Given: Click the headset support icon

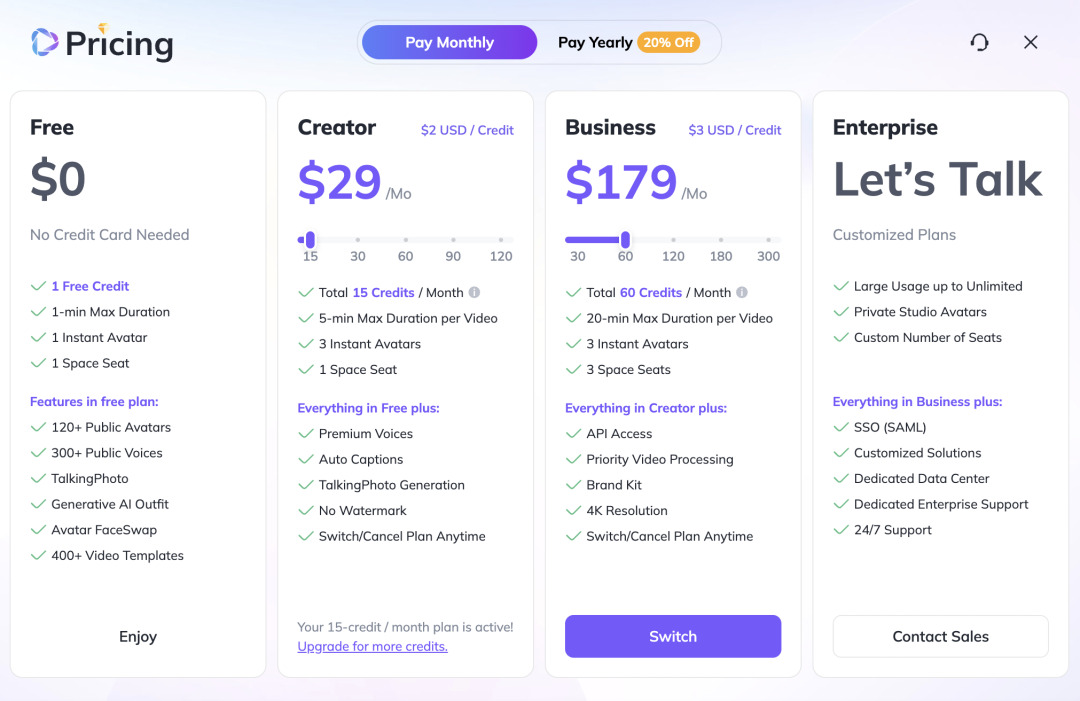Looking at the screenshot, I should (x=980, y=42).
